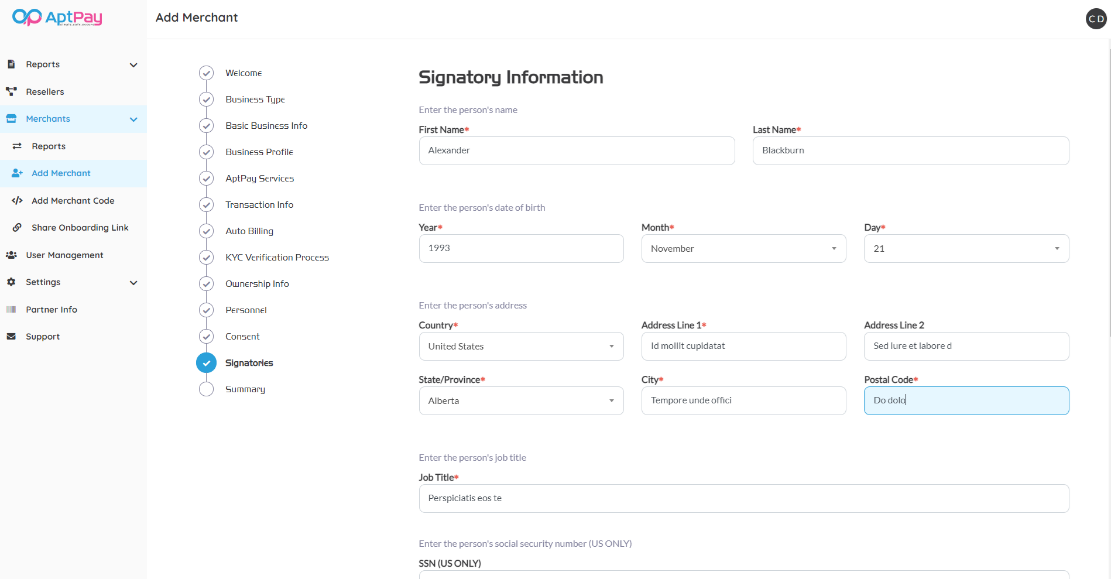This screenshot has height=579, width=1111.
Task: Go to the Ownership Info step
Action: pos(257,284)
